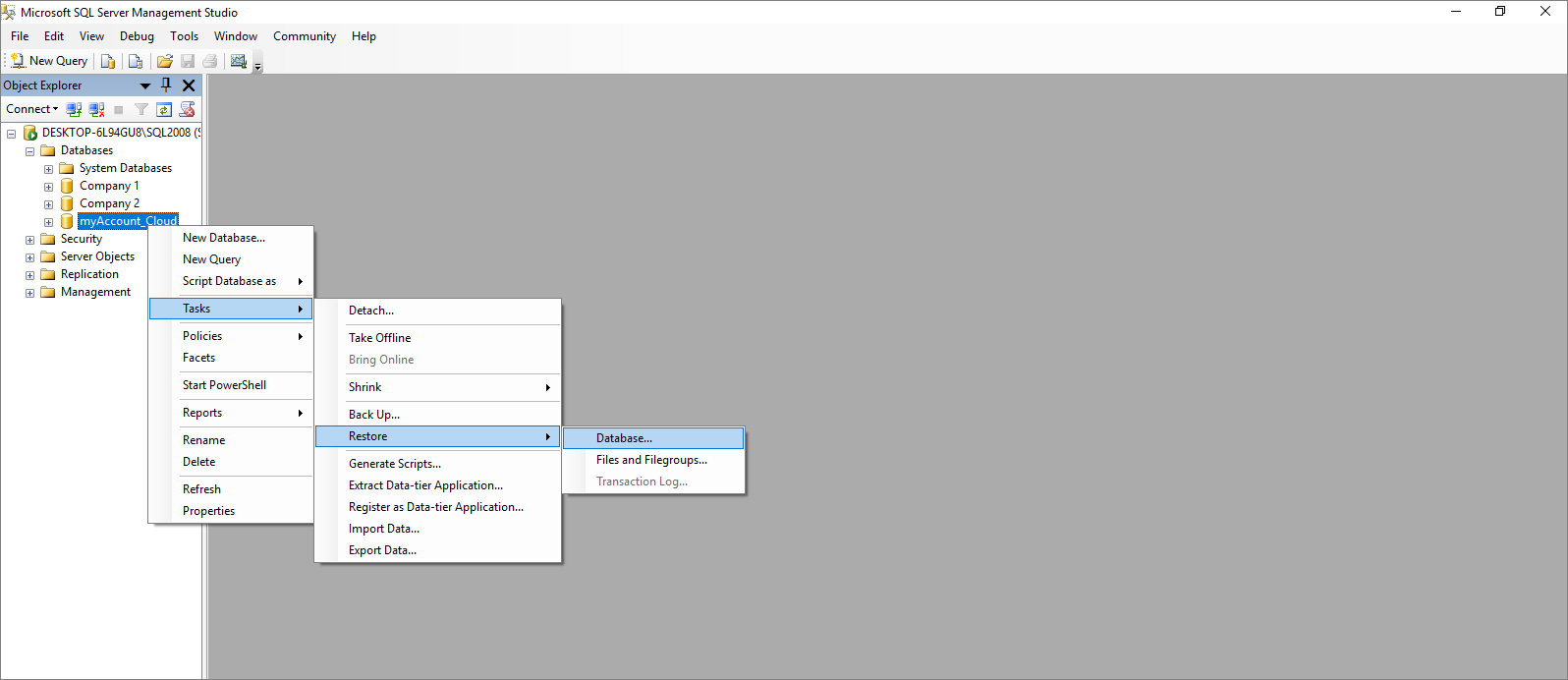Choose Back Up... from Tasks
1568x680 pixels.
point(438,415)
